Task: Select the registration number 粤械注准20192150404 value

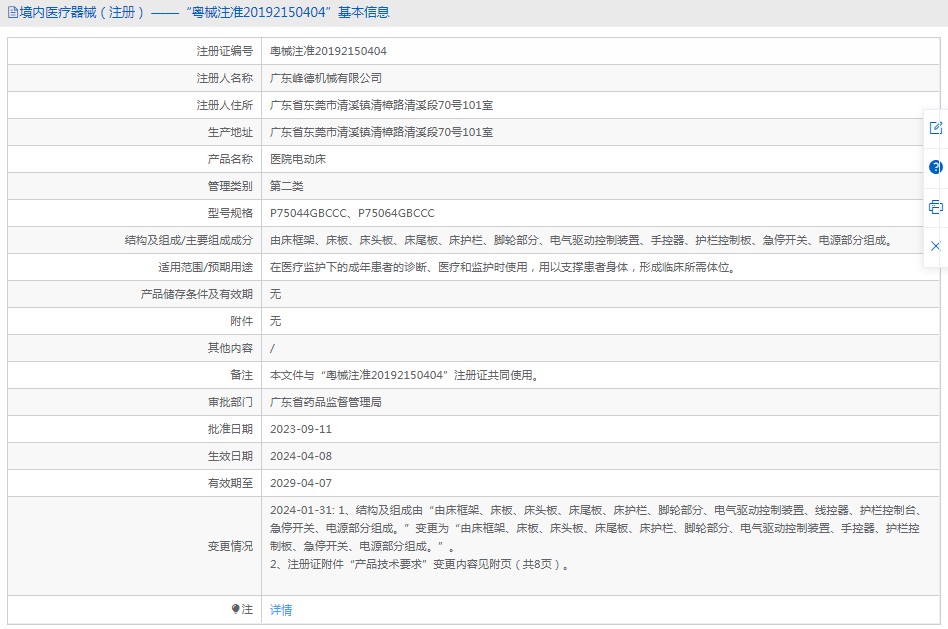Action: 328,51
